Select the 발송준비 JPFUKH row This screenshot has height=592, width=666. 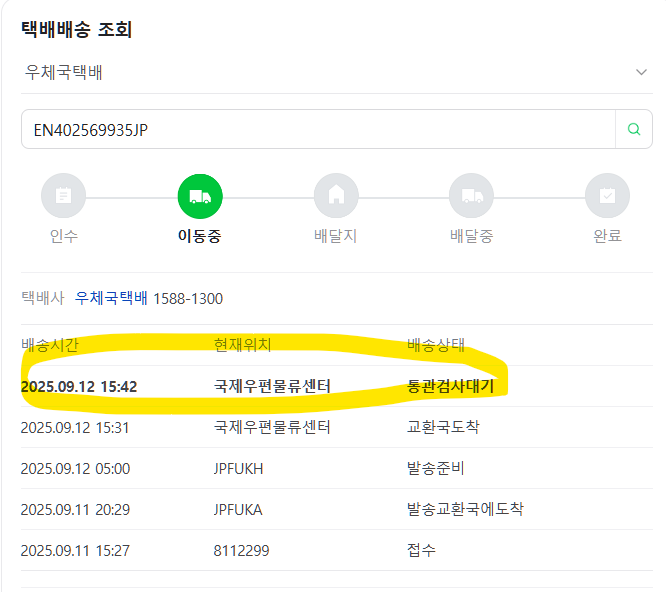coord(337,468)
